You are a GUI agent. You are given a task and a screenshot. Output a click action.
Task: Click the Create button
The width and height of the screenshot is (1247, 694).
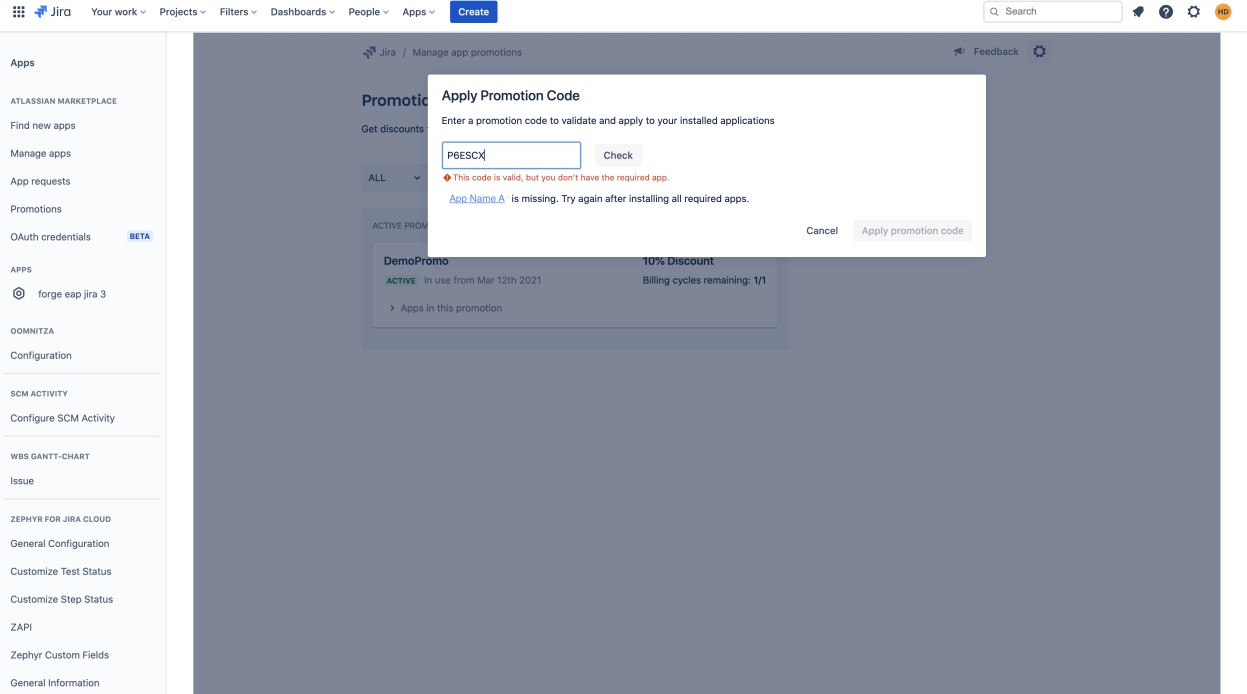(x=473, y=12)
